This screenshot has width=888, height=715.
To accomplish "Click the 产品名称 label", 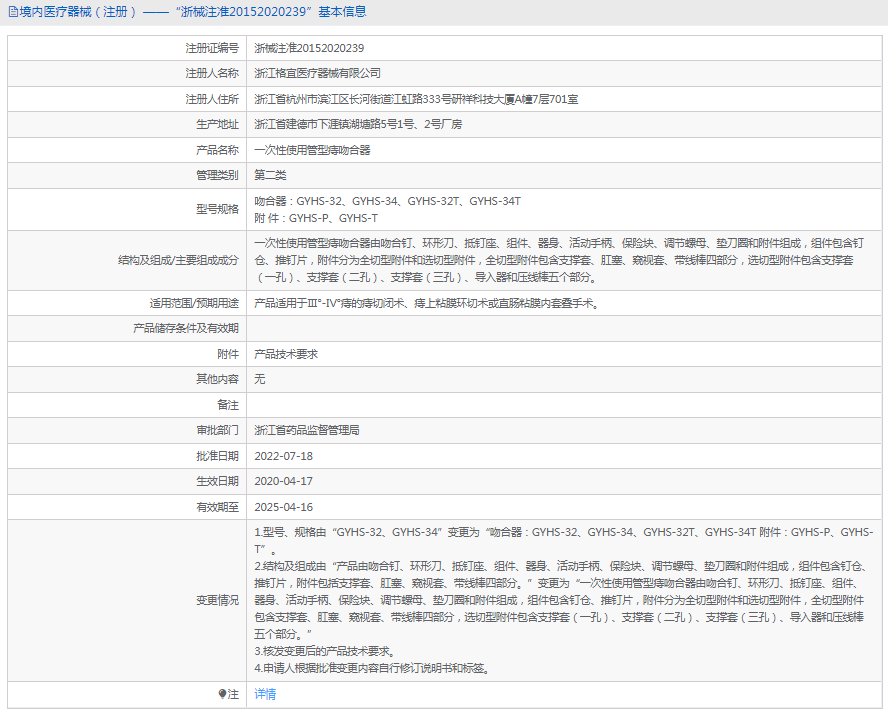I will coord(217,150).
